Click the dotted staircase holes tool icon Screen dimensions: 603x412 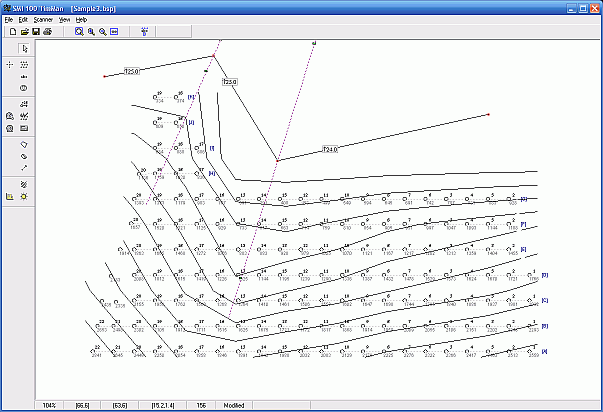point(24,104)
